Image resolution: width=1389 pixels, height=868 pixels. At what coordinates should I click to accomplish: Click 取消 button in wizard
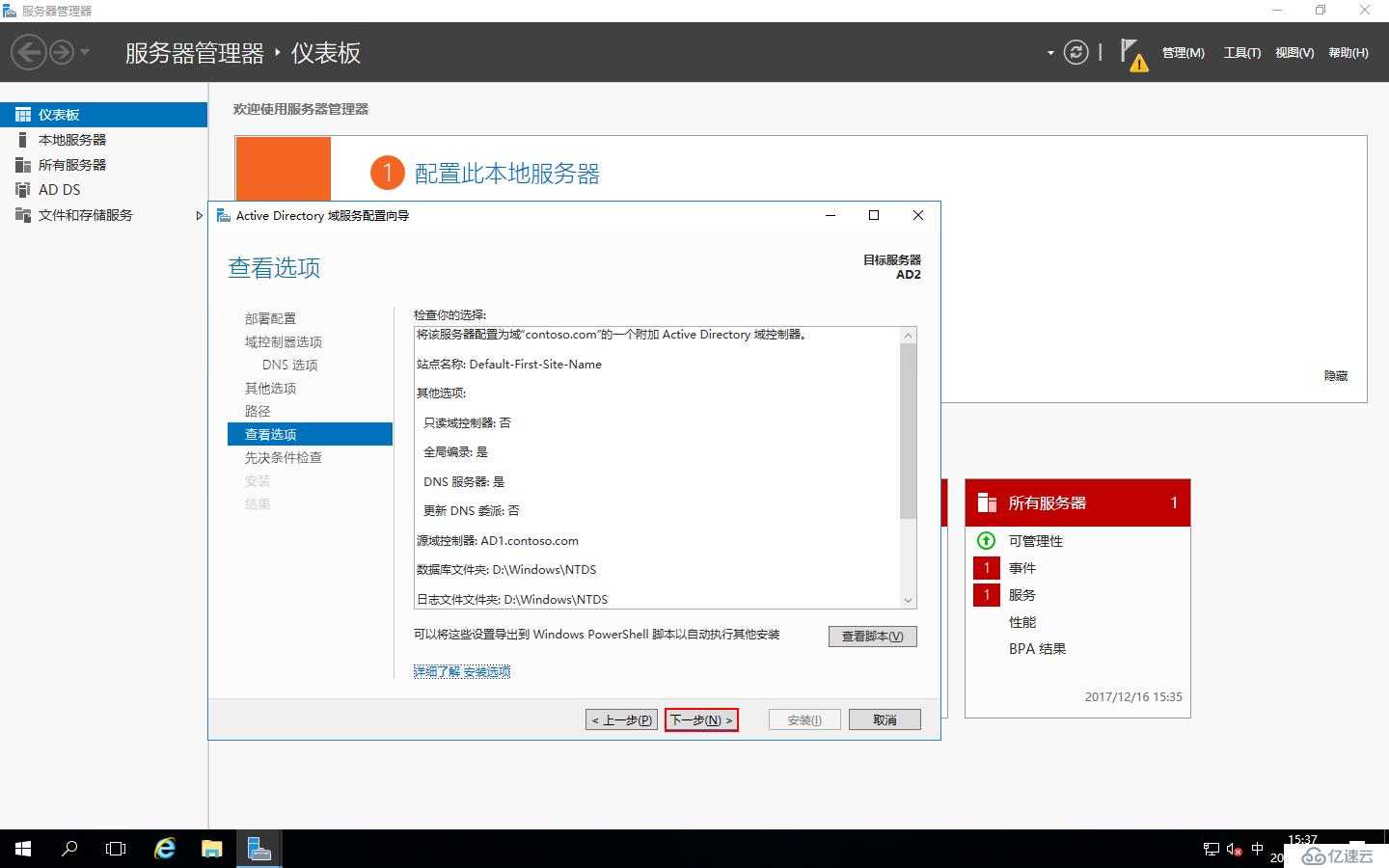(x=885, y=719)
